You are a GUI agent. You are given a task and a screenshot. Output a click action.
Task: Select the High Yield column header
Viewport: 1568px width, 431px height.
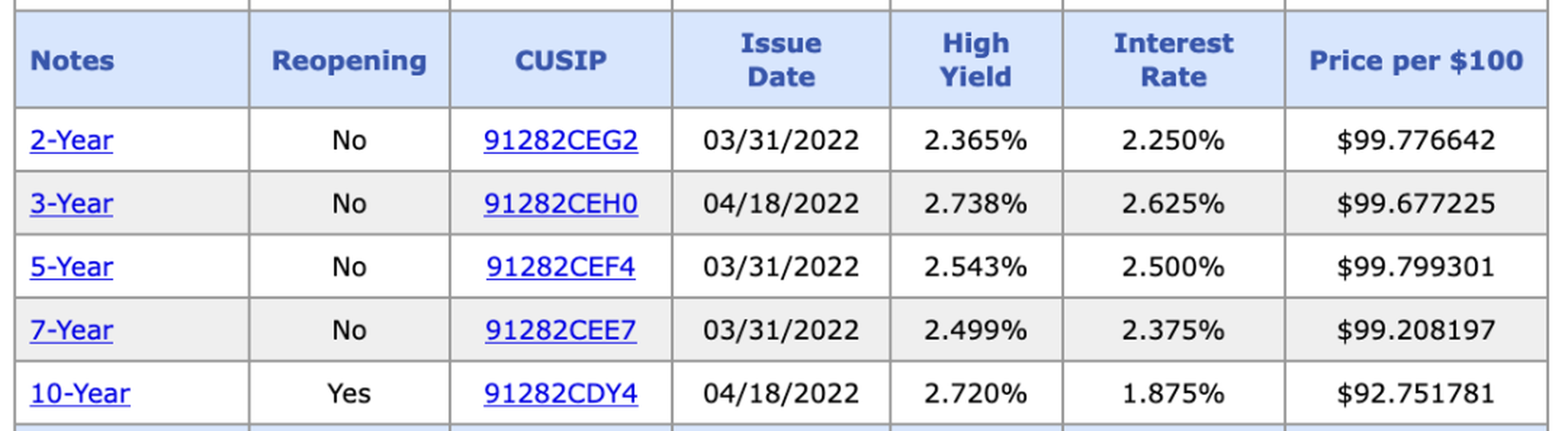click(x=976, y=60)
